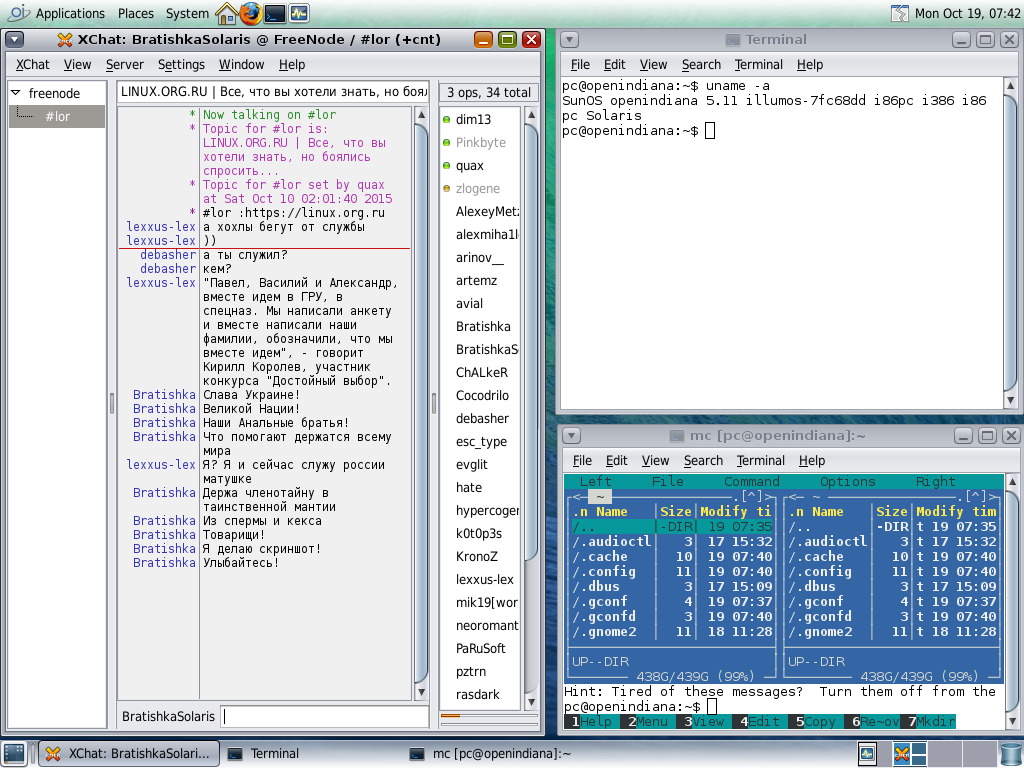
Task: Open Places menu in top panel
Action: coord(136,13)
